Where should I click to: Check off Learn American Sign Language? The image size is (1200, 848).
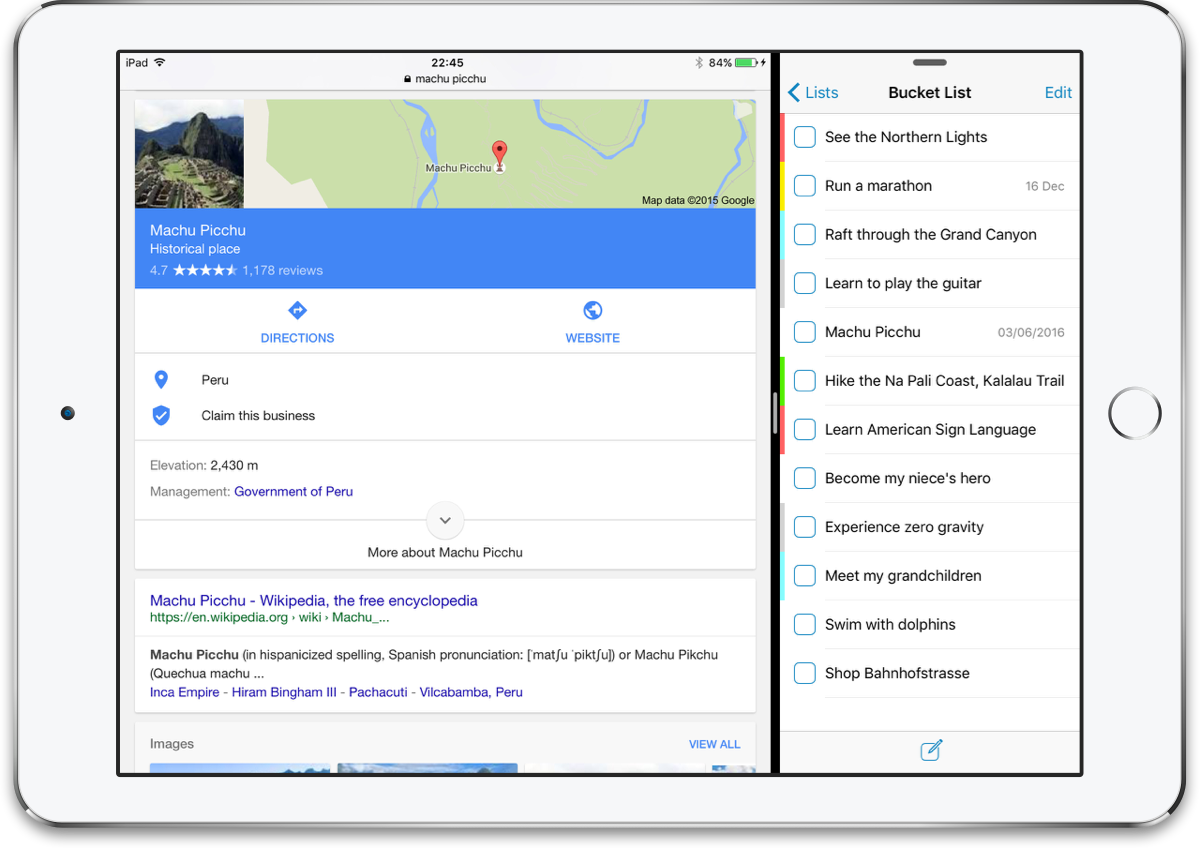pos(805,430)
